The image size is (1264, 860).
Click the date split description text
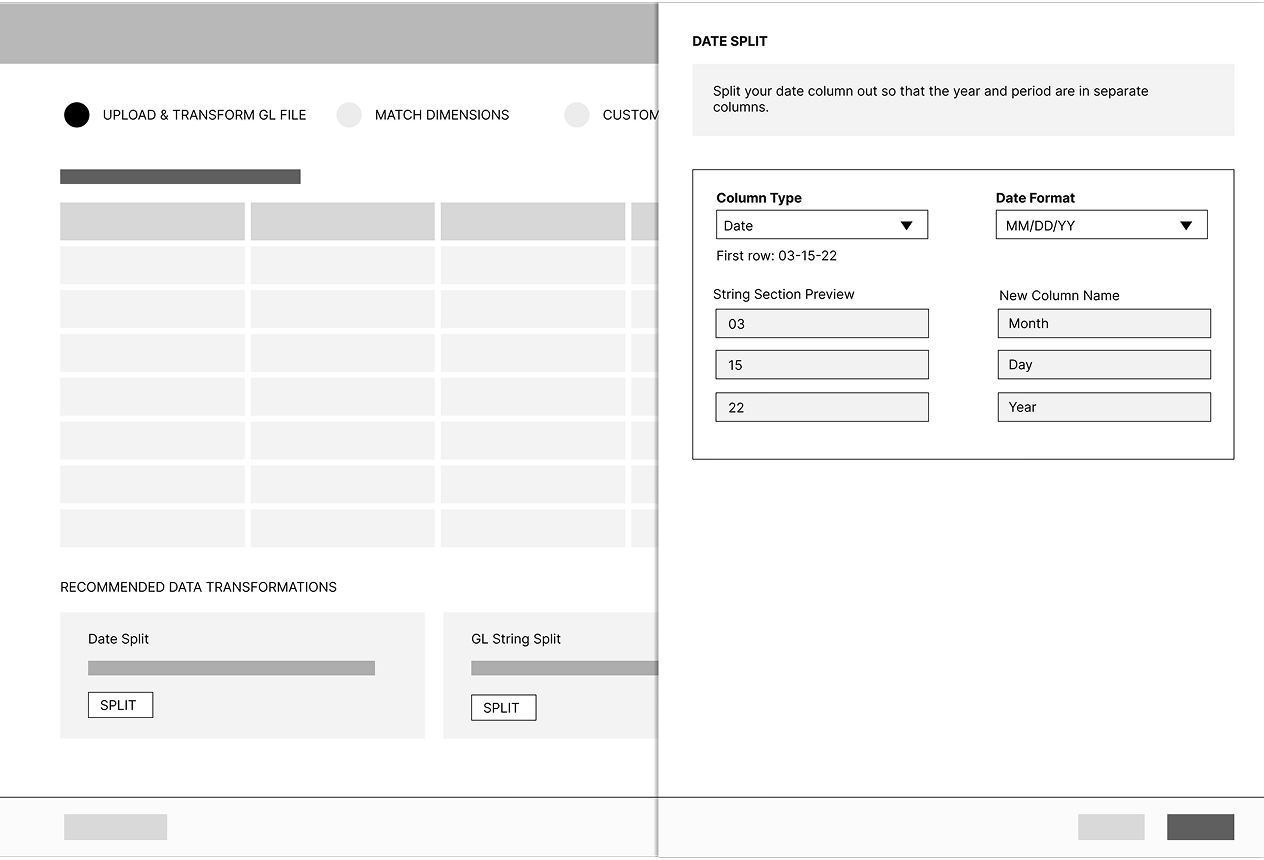coord(930,99)
